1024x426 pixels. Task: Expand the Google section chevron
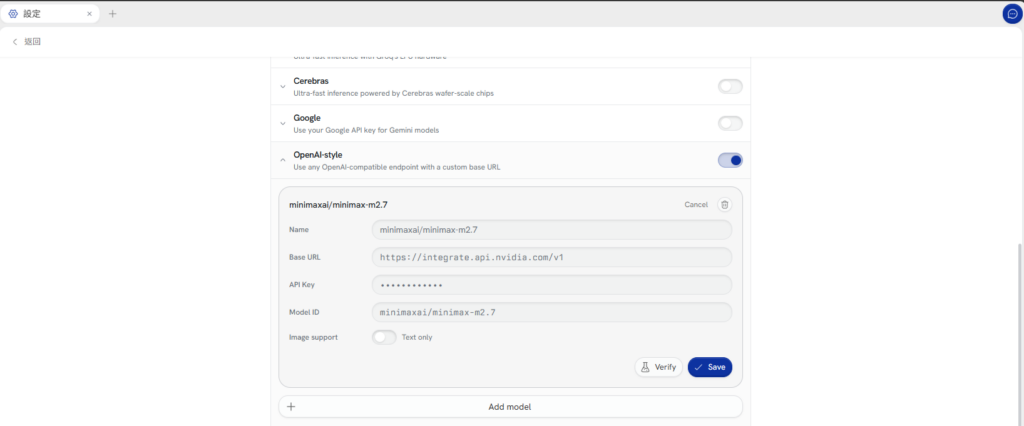283,123
